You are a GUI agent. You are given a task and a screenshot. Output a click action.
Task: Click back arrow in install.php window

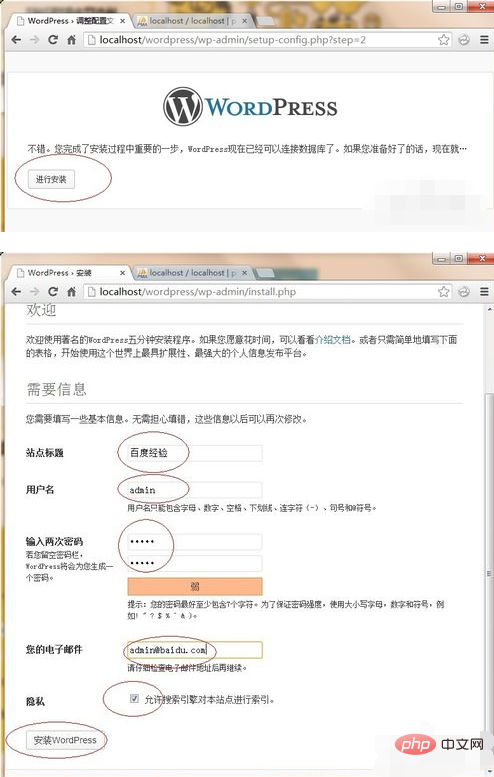16,292
